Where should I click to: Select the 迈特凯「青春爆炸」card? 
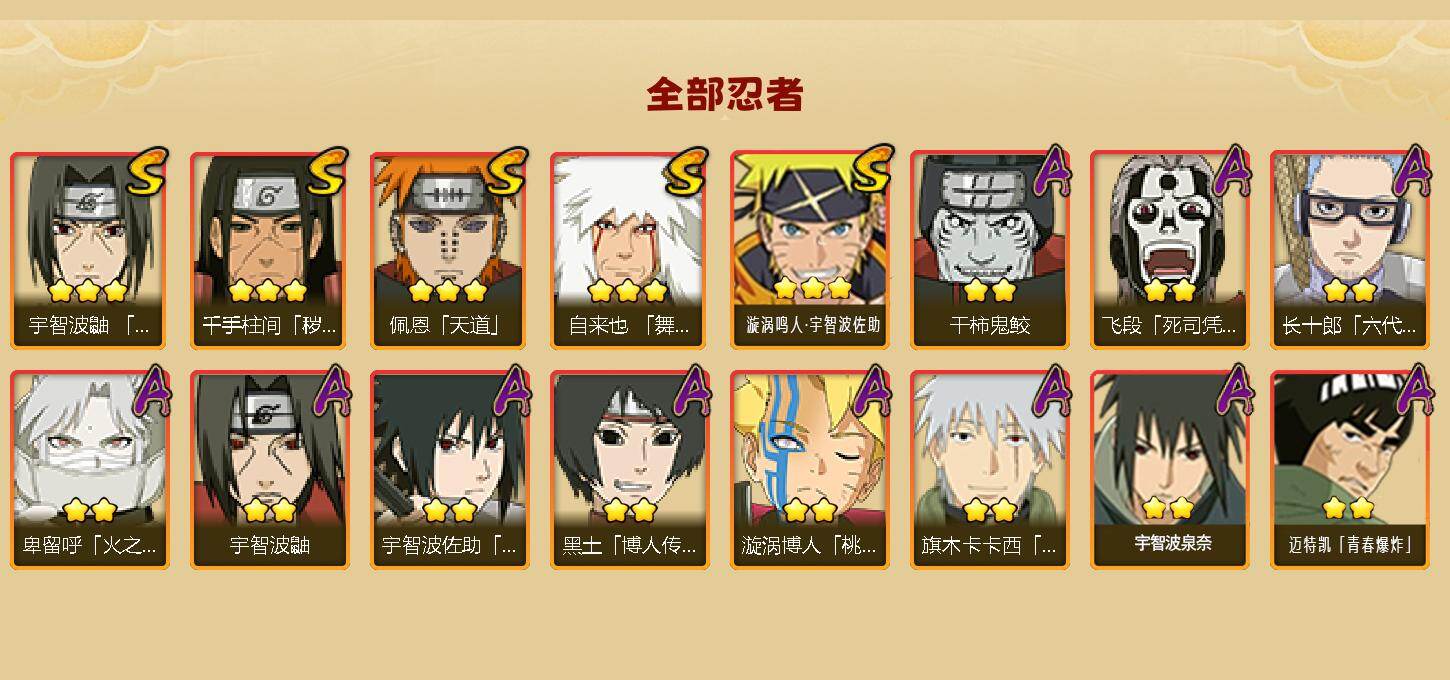click(1350, 469)
